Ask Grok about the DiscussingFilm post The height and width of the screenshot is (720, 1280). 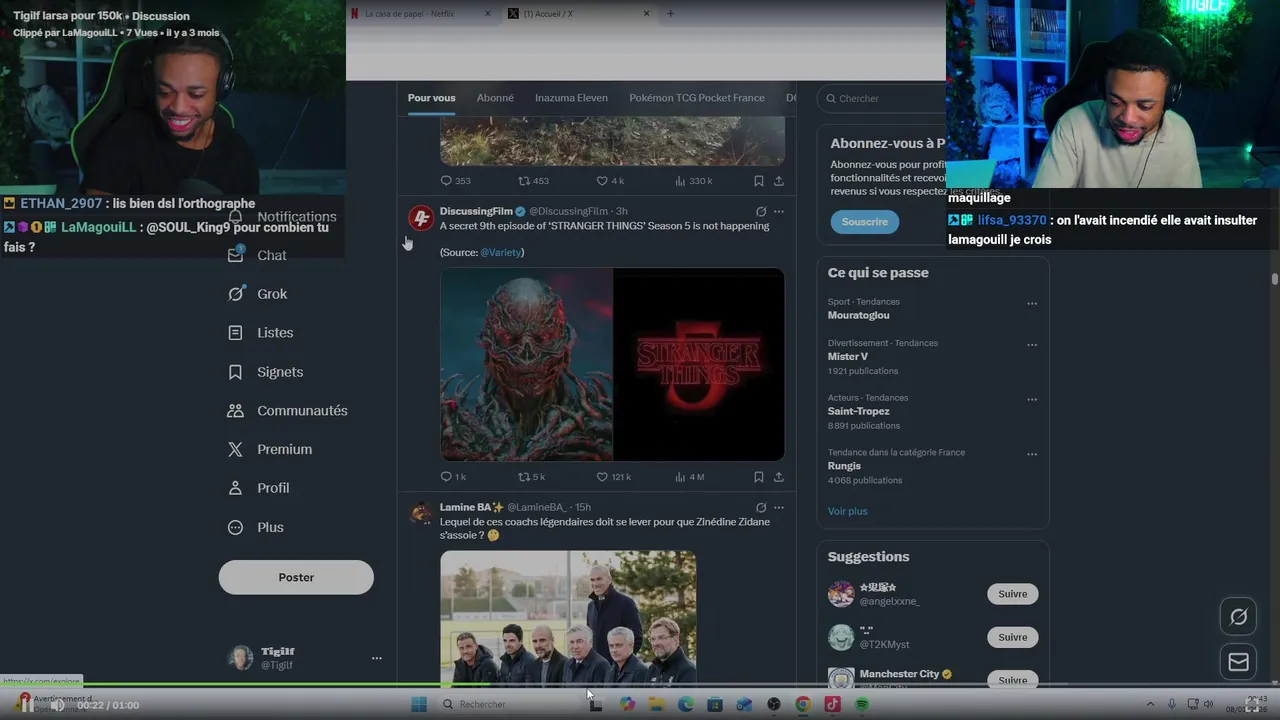point(761,212)
